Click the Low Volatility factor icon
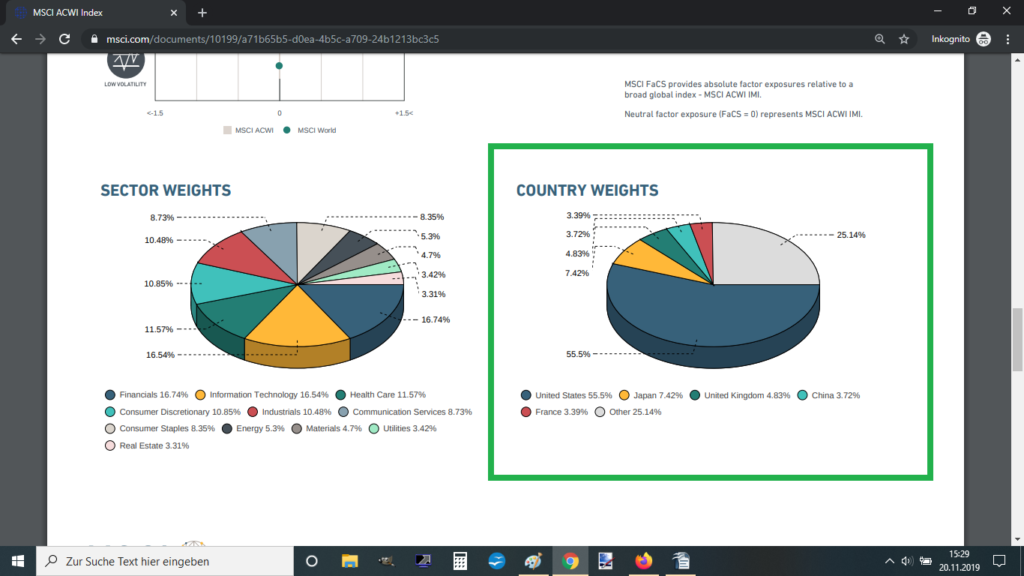This screenshot has height=576, width=1024. pyautogui.click(x=125, y=67)
